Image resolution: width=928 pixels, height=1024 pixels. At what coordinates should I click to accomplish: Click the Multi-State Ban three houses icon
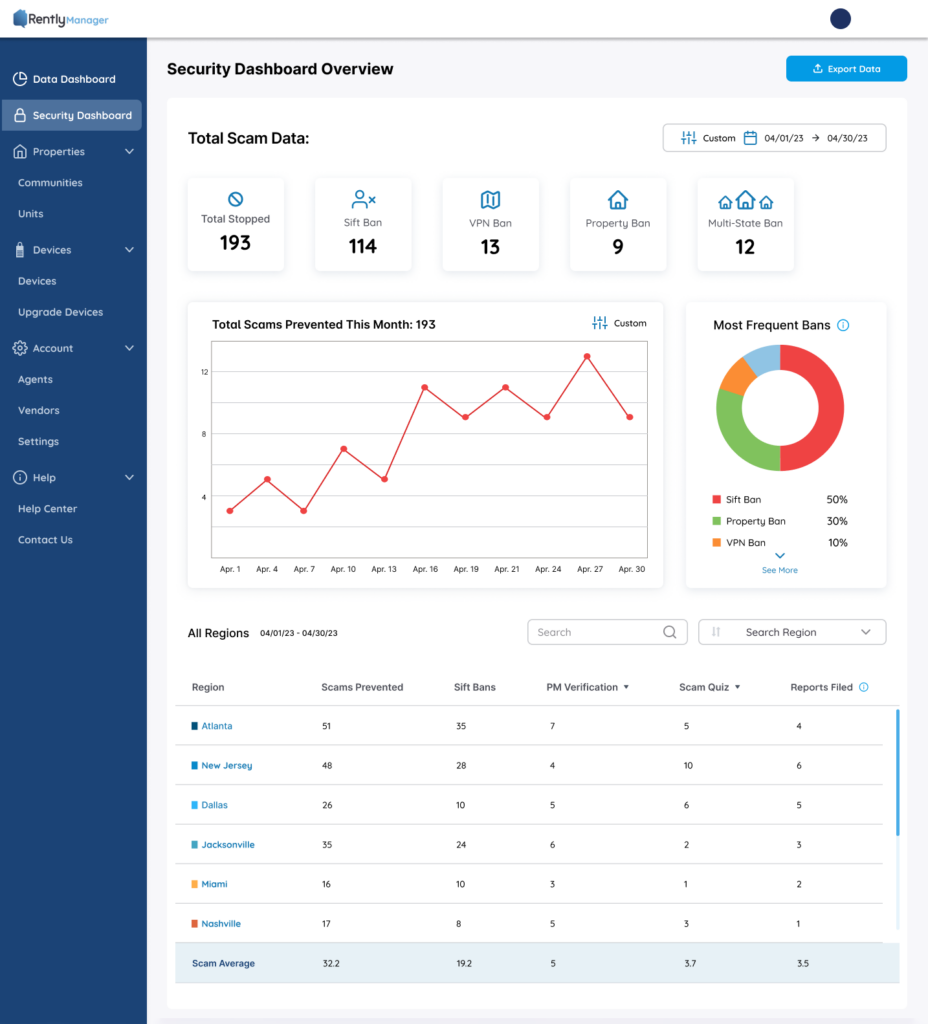[x=745, y=200]
